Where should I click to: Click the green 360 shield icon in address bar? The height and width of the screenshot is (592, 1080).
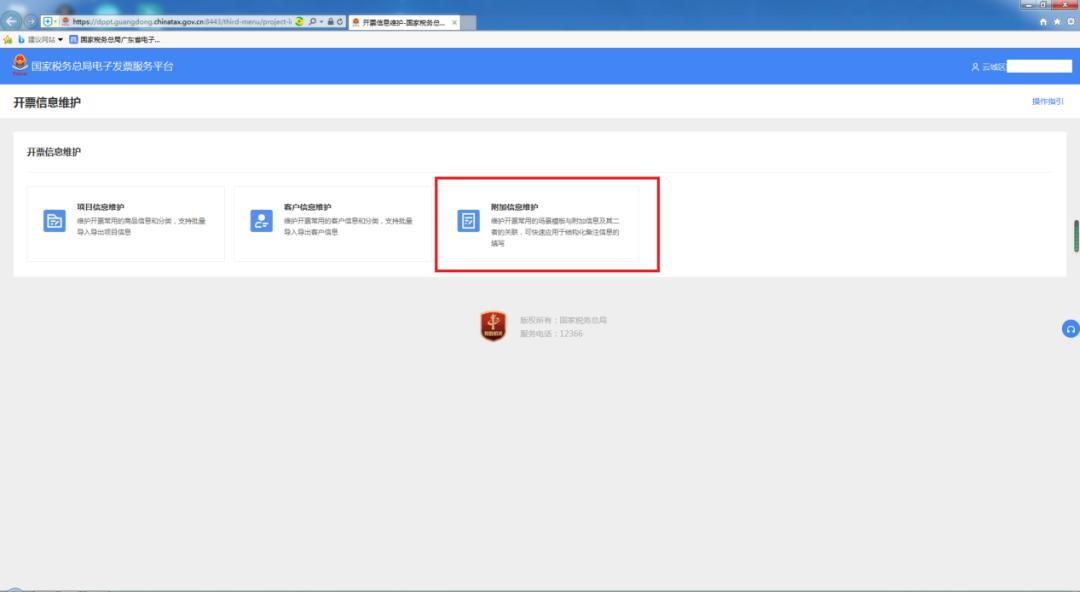pyautogui.click(x=300, y=21)
